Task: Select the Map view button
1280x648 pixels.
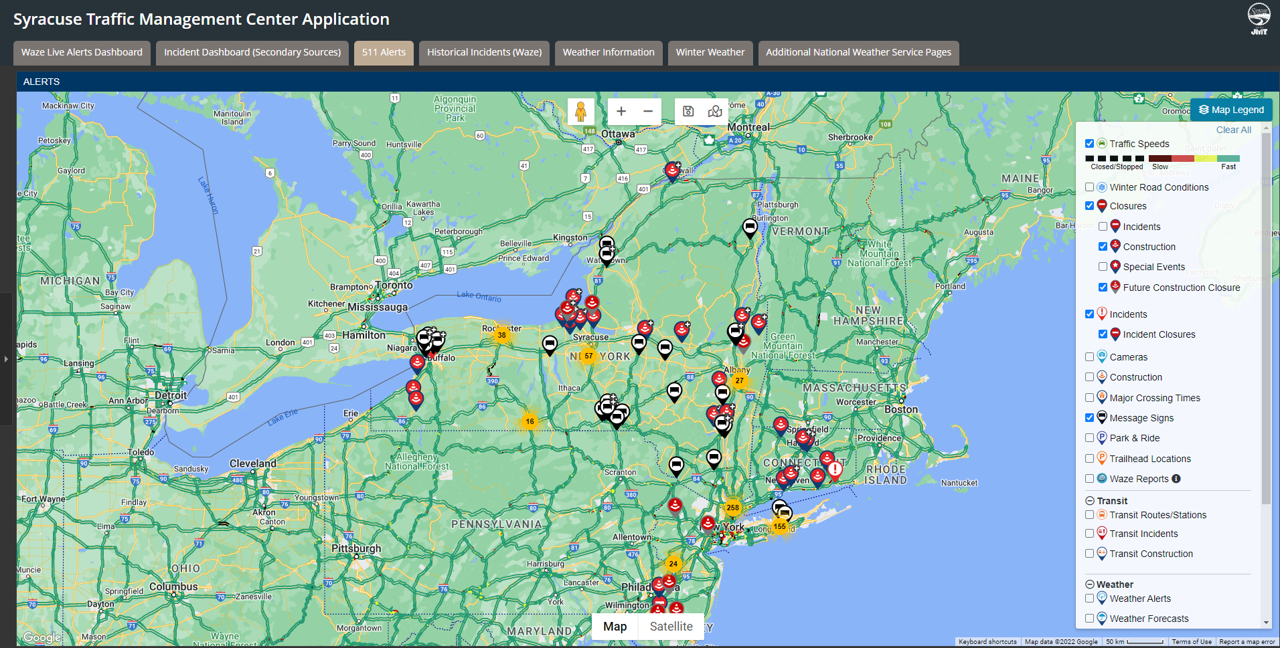Action: point(615,626)
